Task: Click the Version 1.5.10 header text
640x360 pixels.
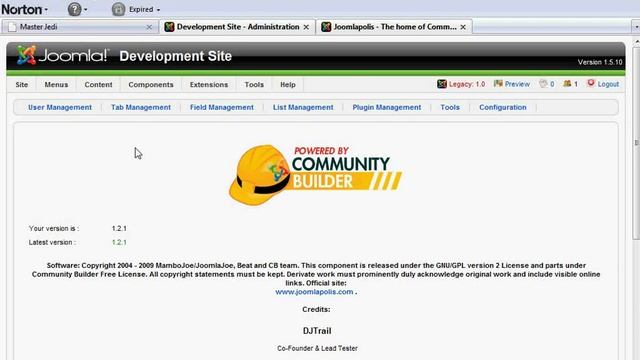Action: [600, 62]
